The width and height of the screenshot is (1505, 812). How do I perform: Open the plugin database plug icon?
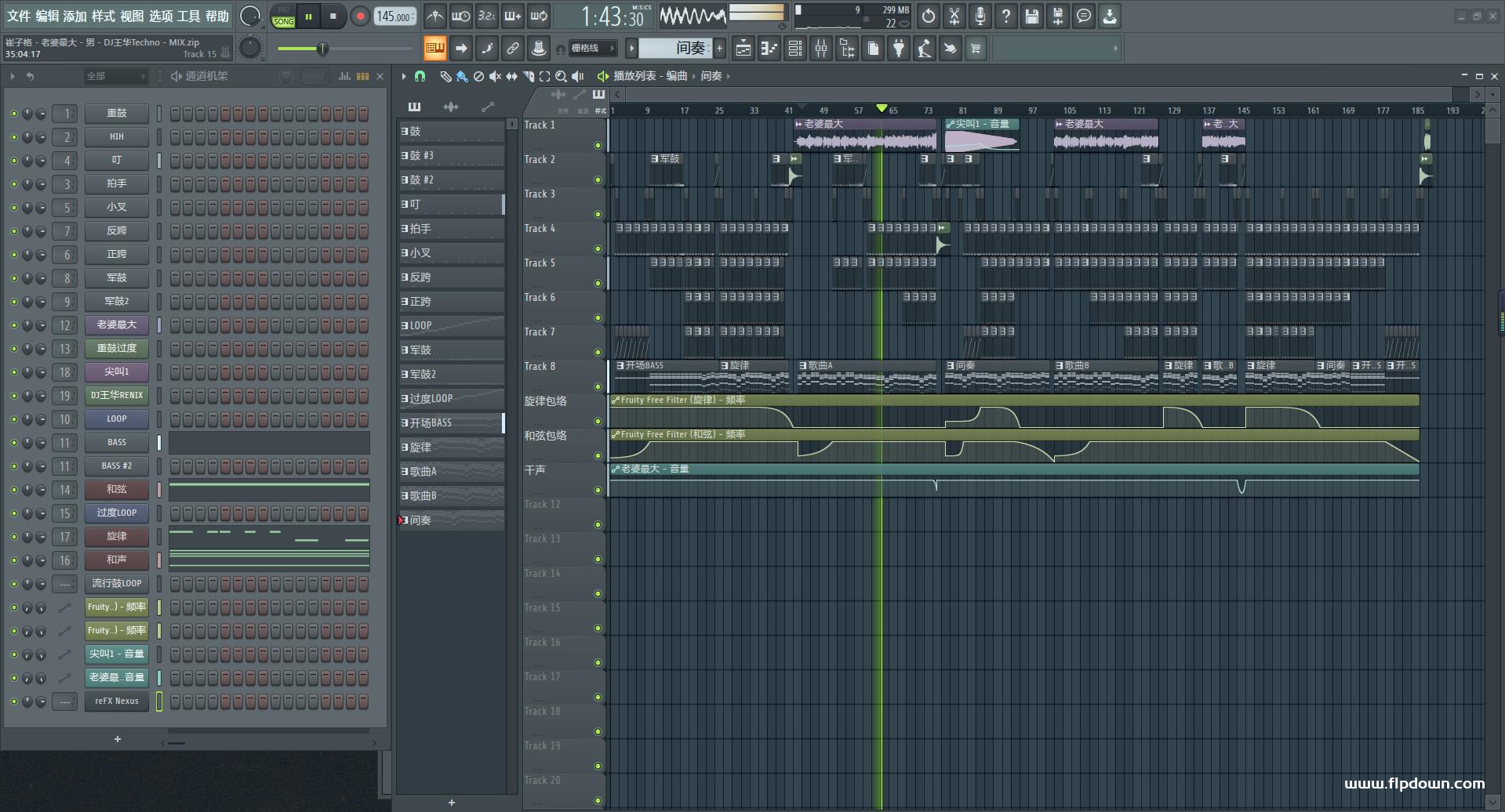pos(899,49)
